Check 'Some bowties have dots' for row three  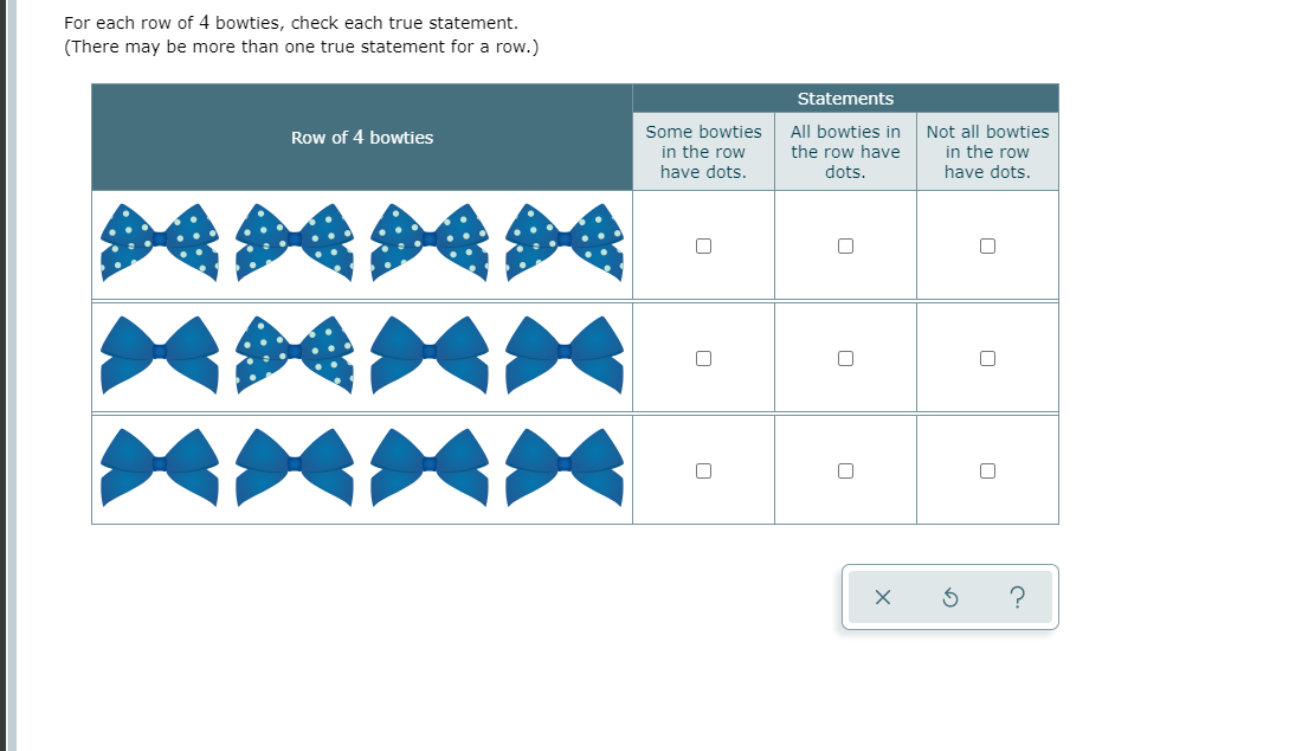click(703, 468)
